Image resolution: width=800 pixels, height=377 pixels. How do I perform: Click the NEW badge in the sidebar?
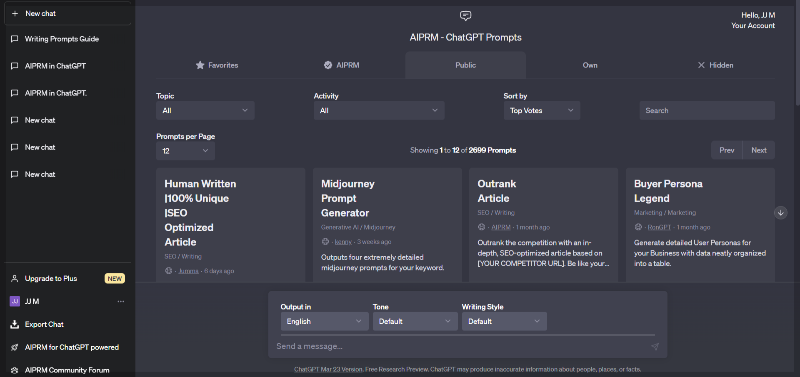(115, 279)
